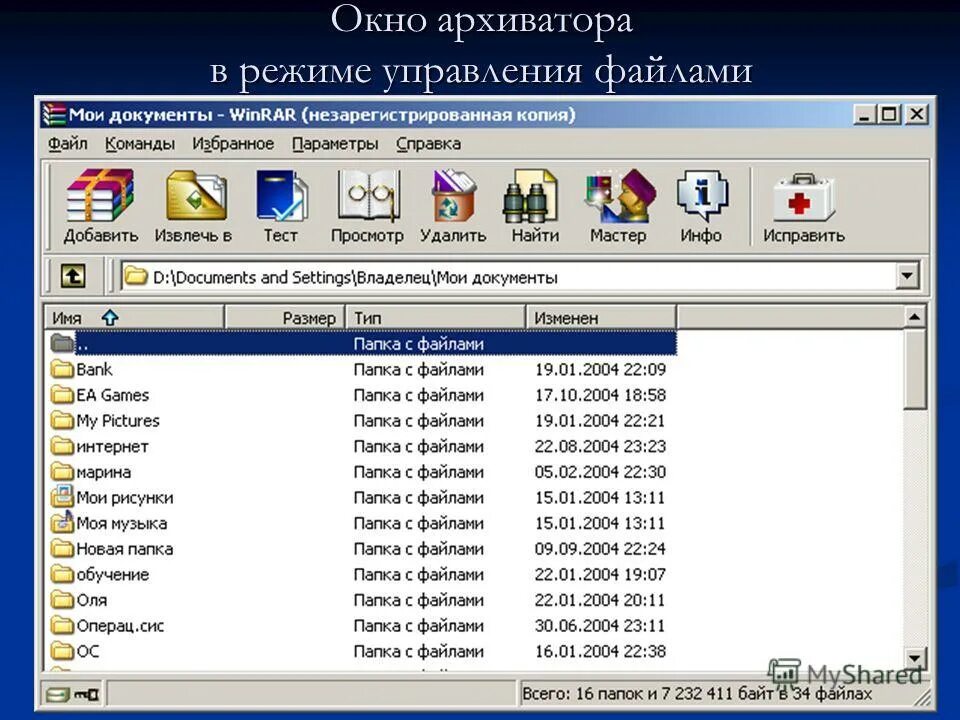This screenshot has height=720, width=960.
Task: Click the Оля folder icon
Action: click(62, 600)
